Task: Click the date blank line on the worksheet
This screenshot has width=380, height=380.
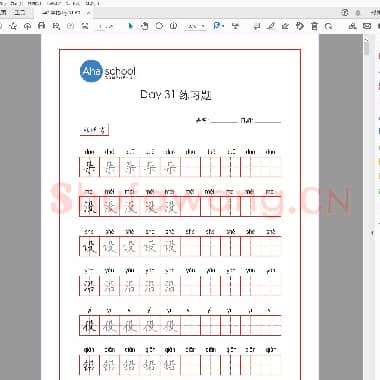Action: pyautogui.click(x=268, y=121)
